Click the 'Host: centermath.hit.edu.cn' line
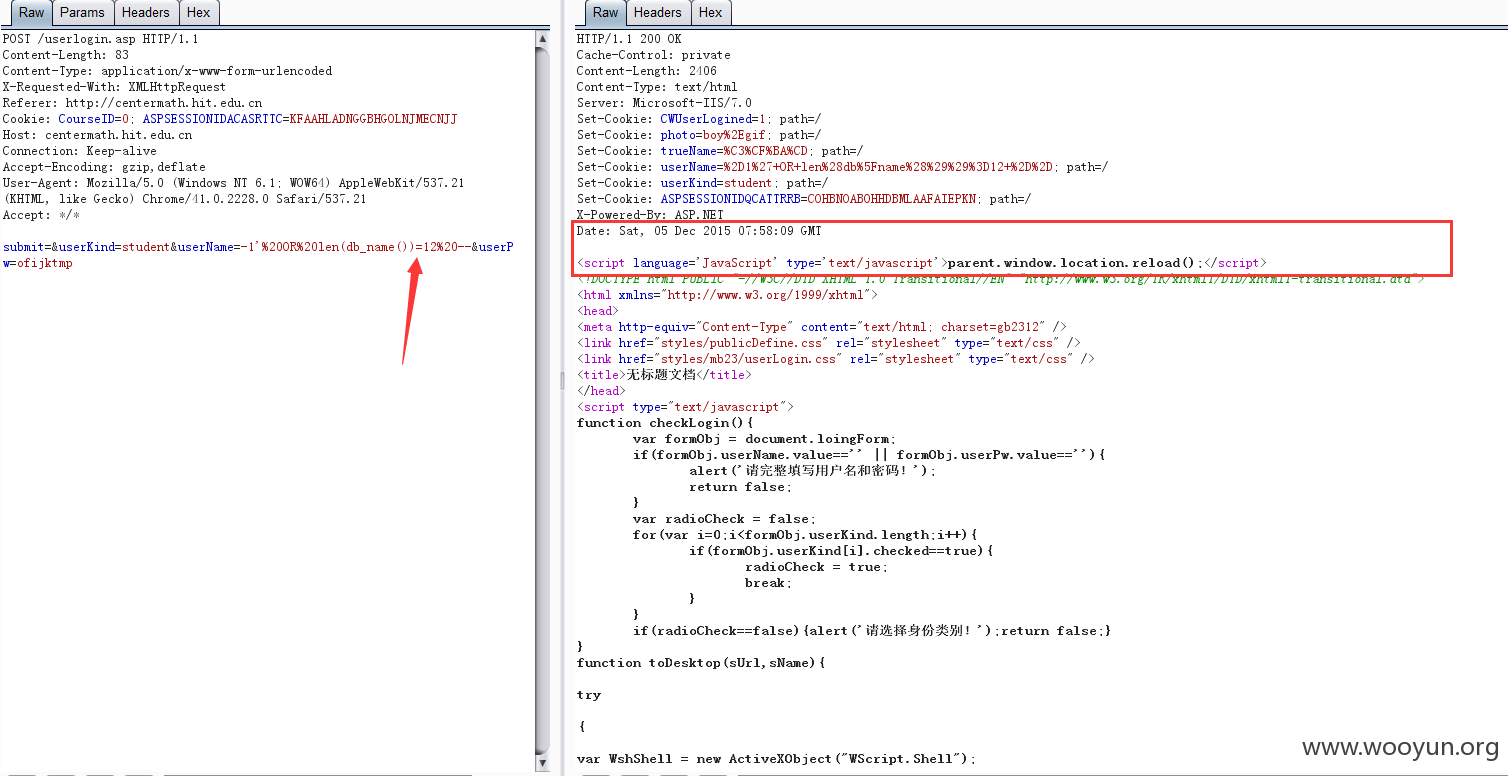The width and height of the screenshot is (1508, 776). (x=97, y=135)
